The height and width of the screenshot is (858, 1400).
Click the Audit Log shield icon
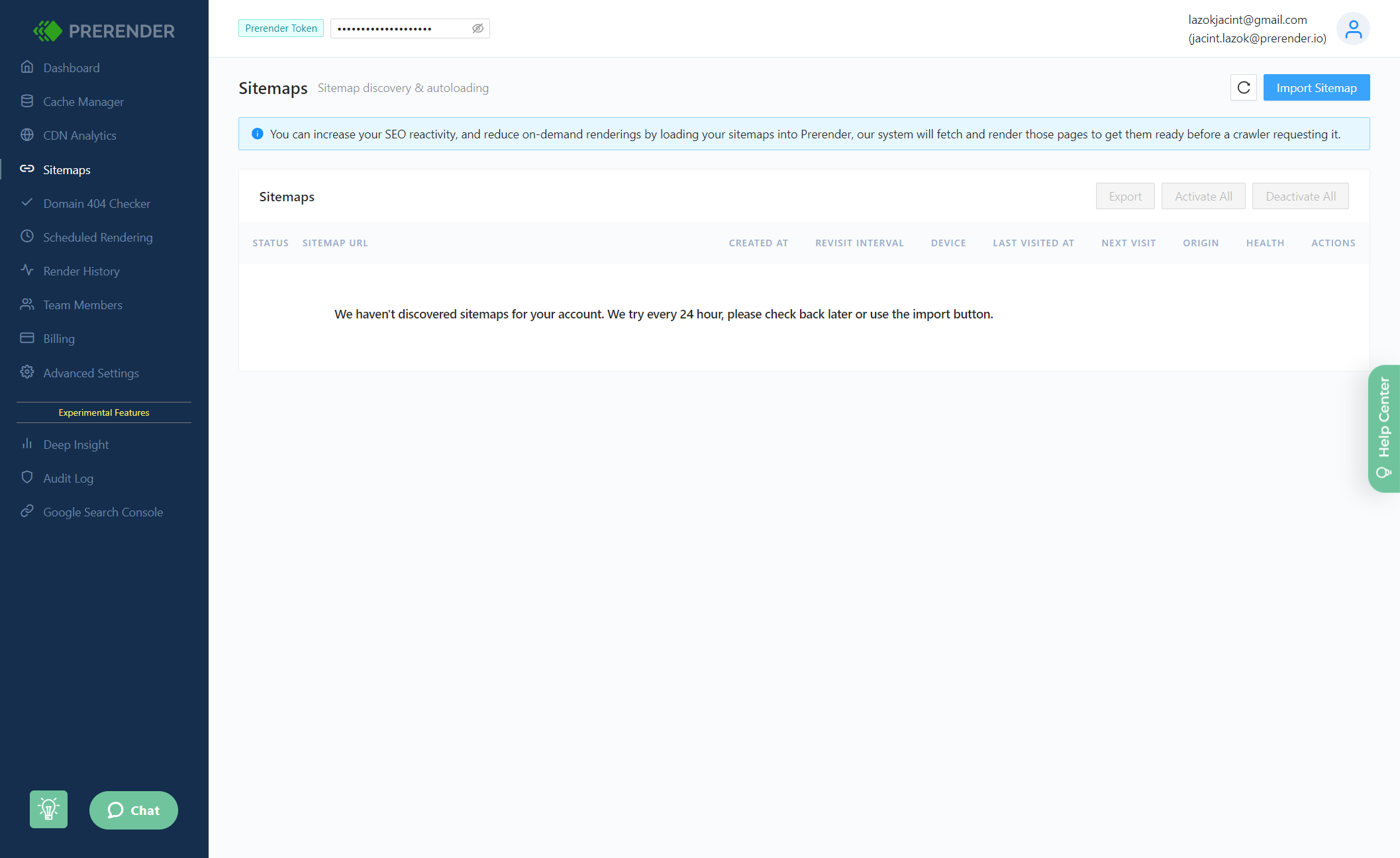27,477
